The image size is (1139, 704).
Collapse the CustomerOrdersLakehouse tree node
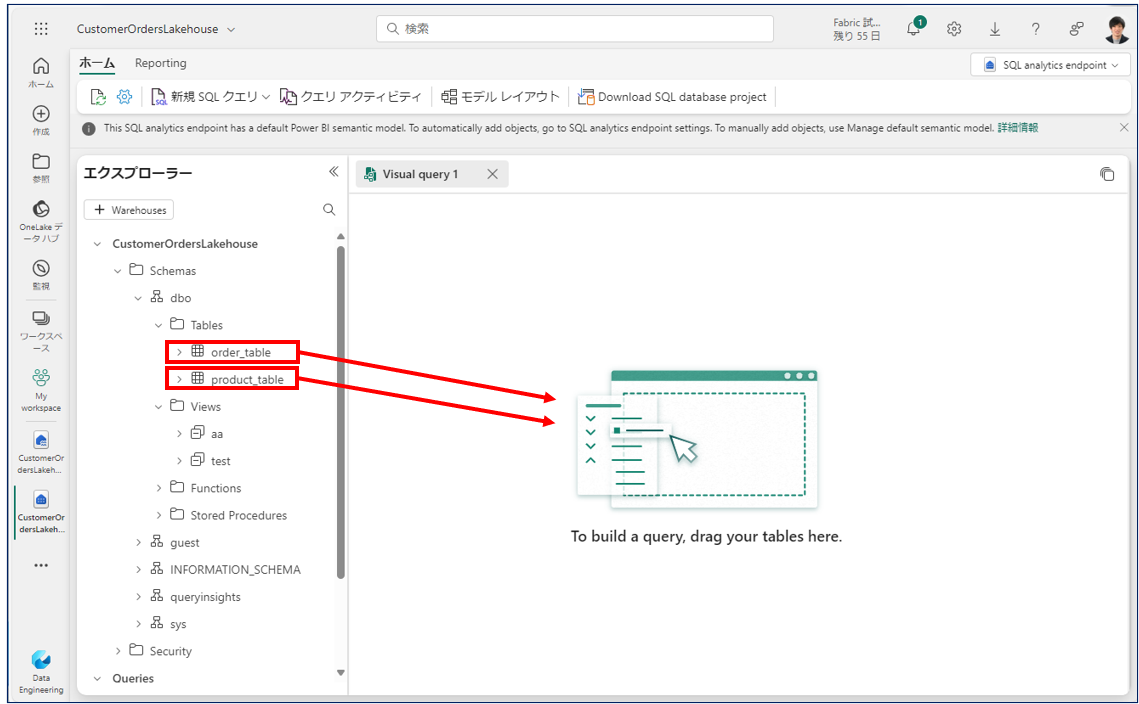(x=97, y=244)
